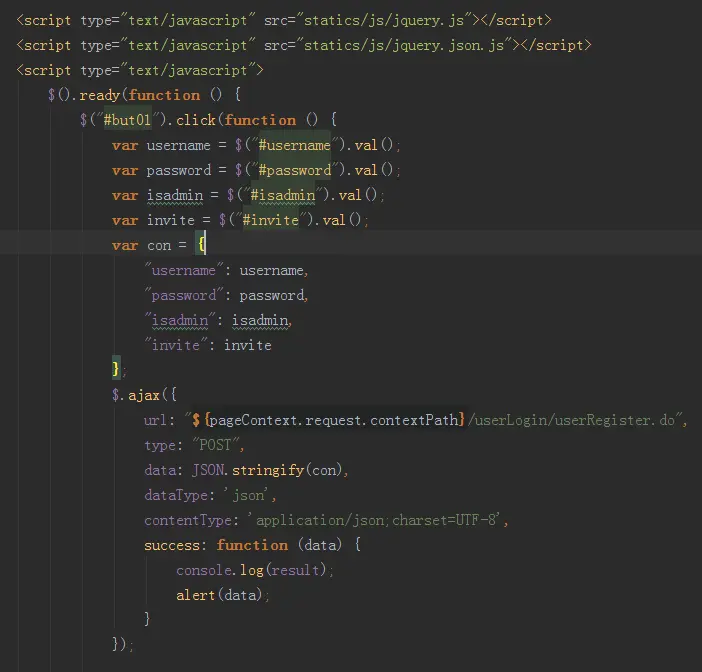Click the contentType property key
The width and height of the screenshot is (702, 672).
coord(188,520)
